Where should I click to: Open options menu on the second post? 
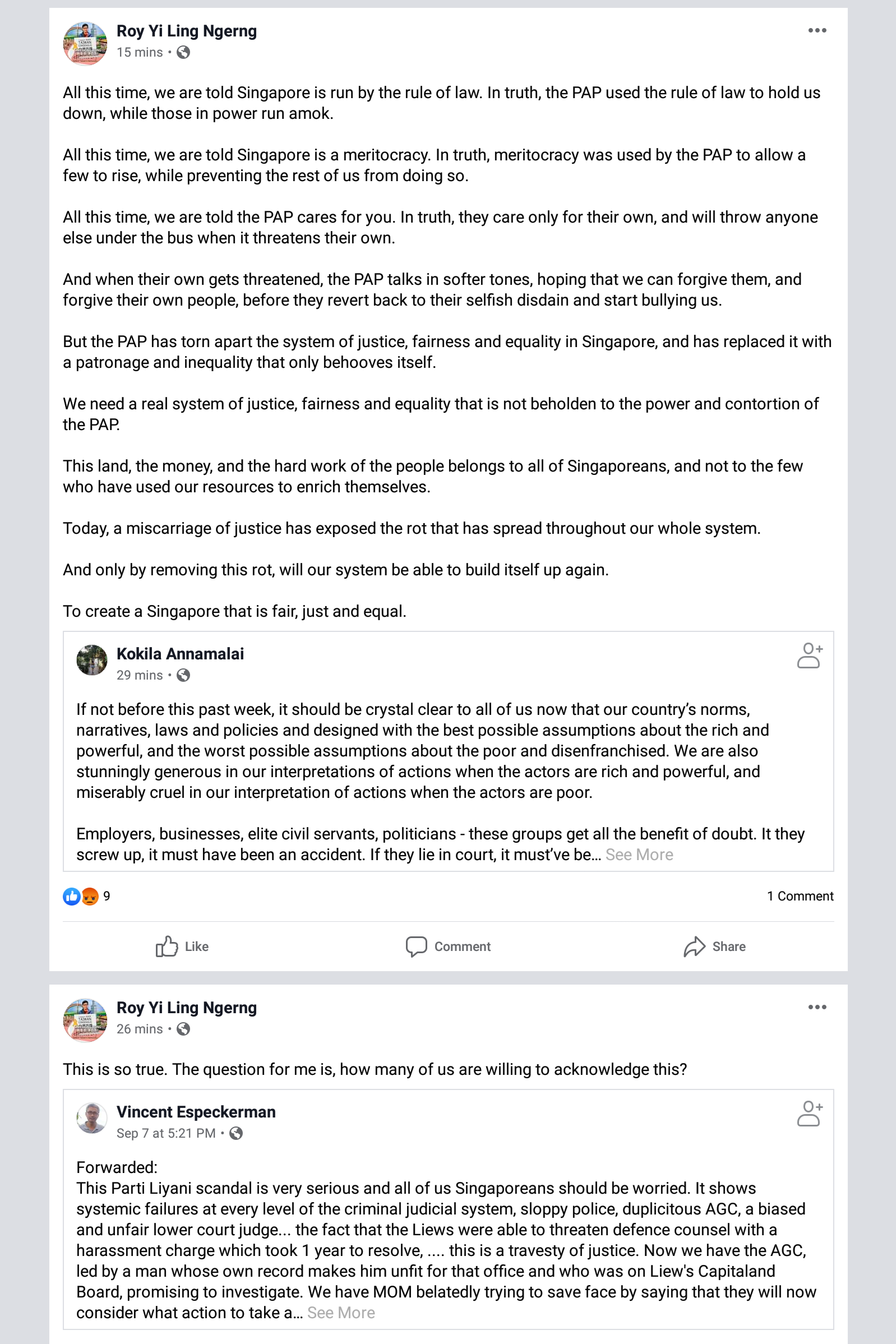816,1008
